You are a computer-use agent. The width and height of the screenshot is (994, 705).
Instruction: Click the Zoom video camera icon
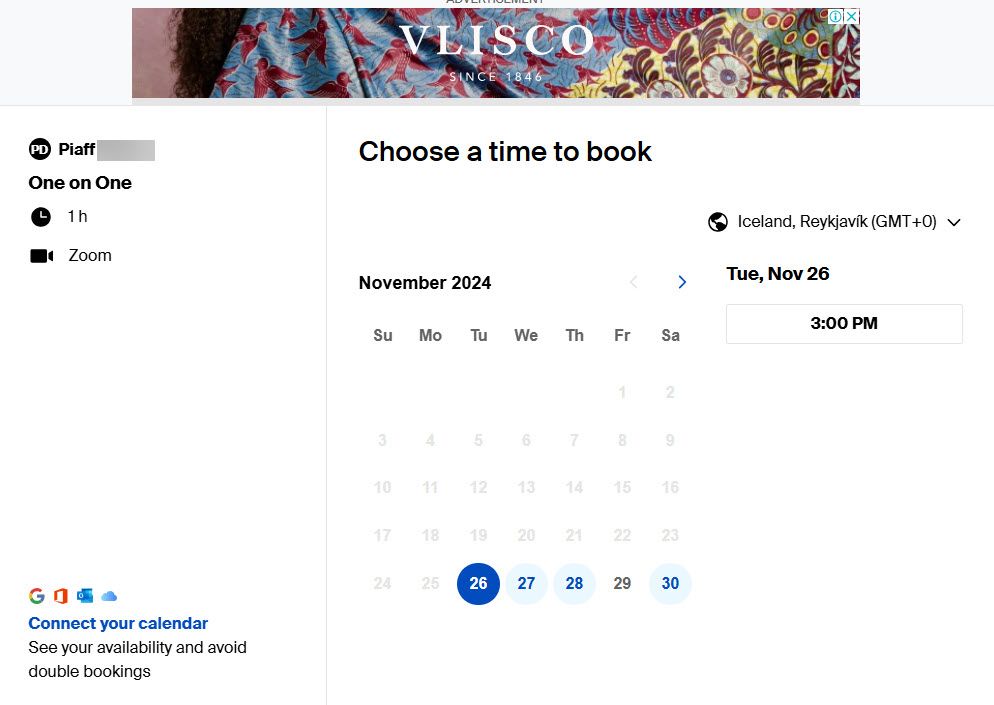(40, 255)
